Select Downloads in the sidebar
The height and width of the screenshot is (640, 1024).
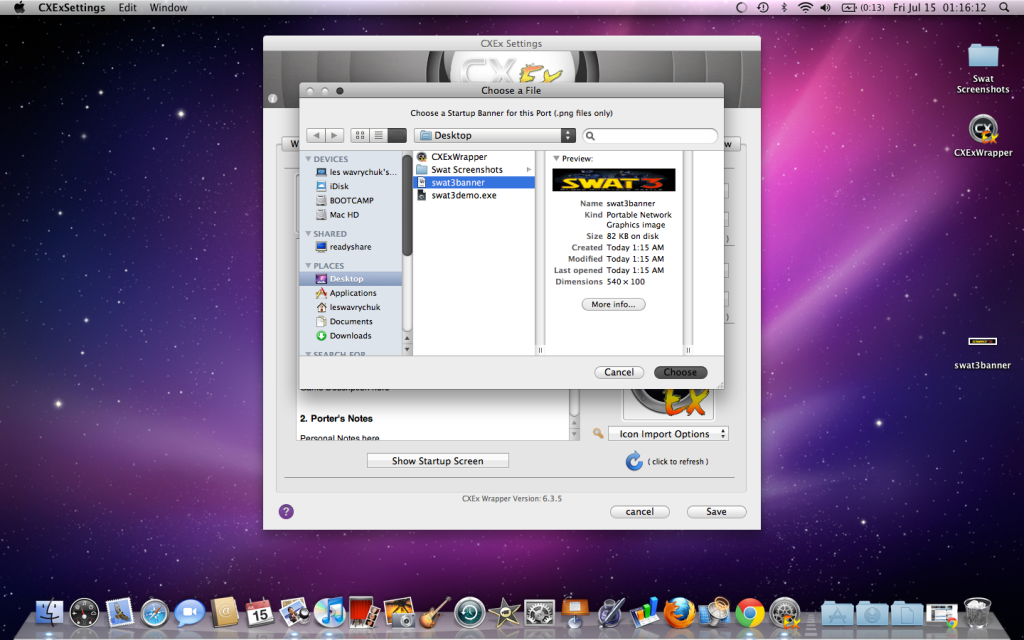pos(351,336)
